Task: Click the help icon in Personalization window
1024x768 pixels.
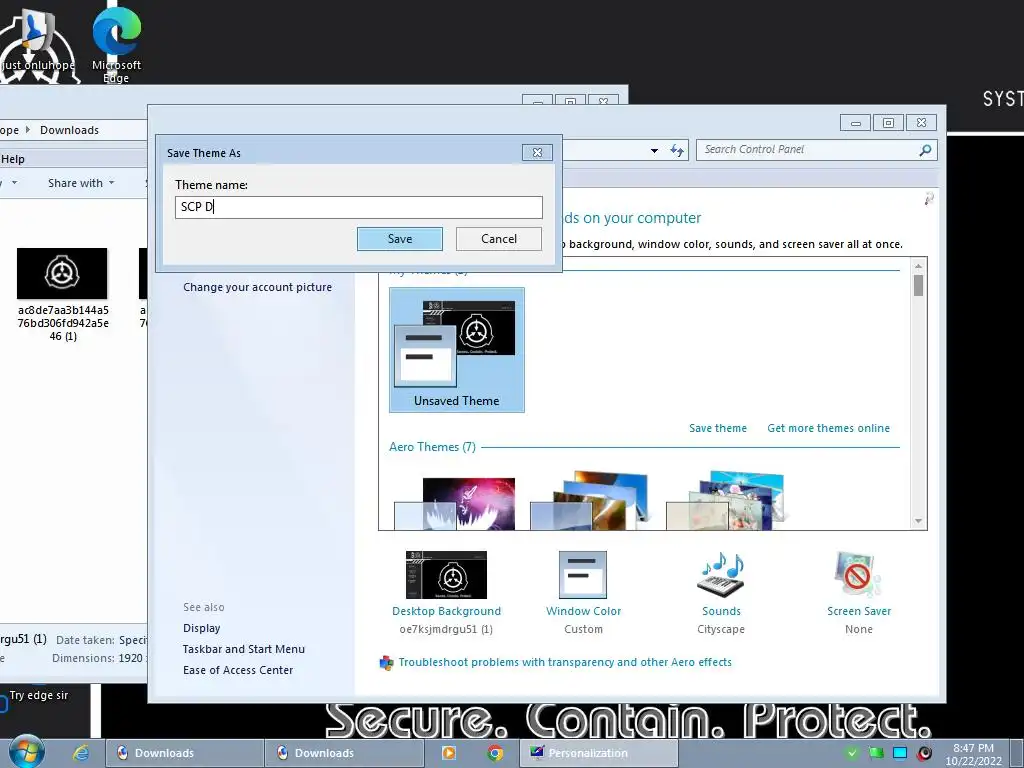Action: click(929, 199)
